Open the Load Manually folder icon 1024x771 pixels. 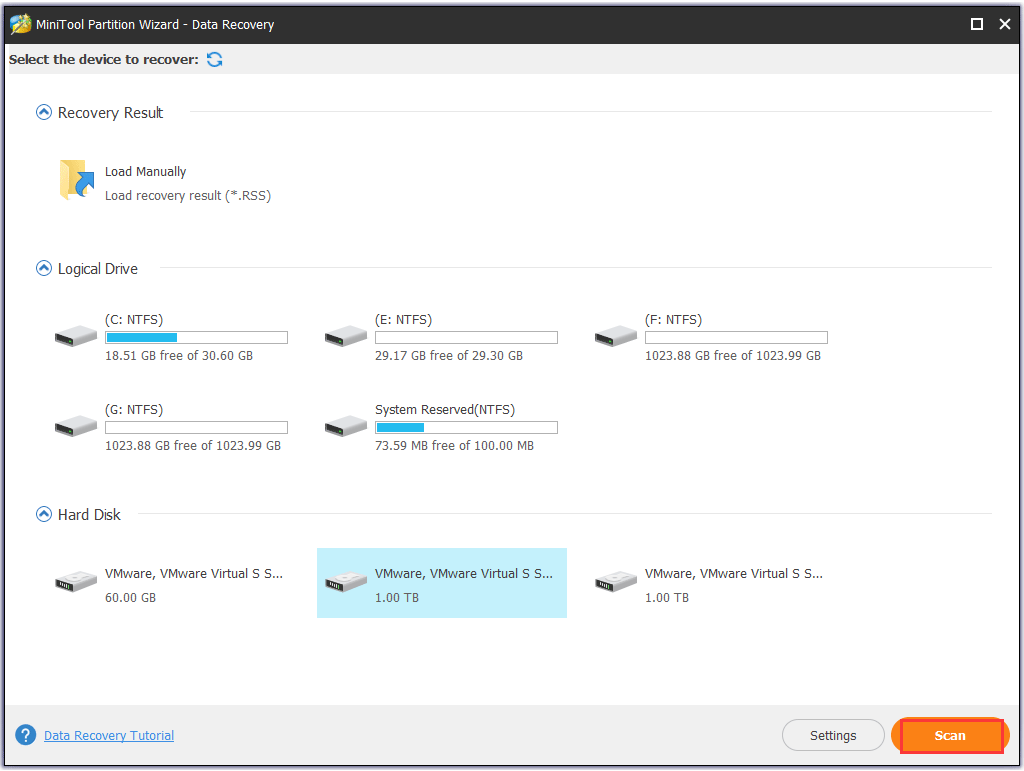click(x=76, y=181)
